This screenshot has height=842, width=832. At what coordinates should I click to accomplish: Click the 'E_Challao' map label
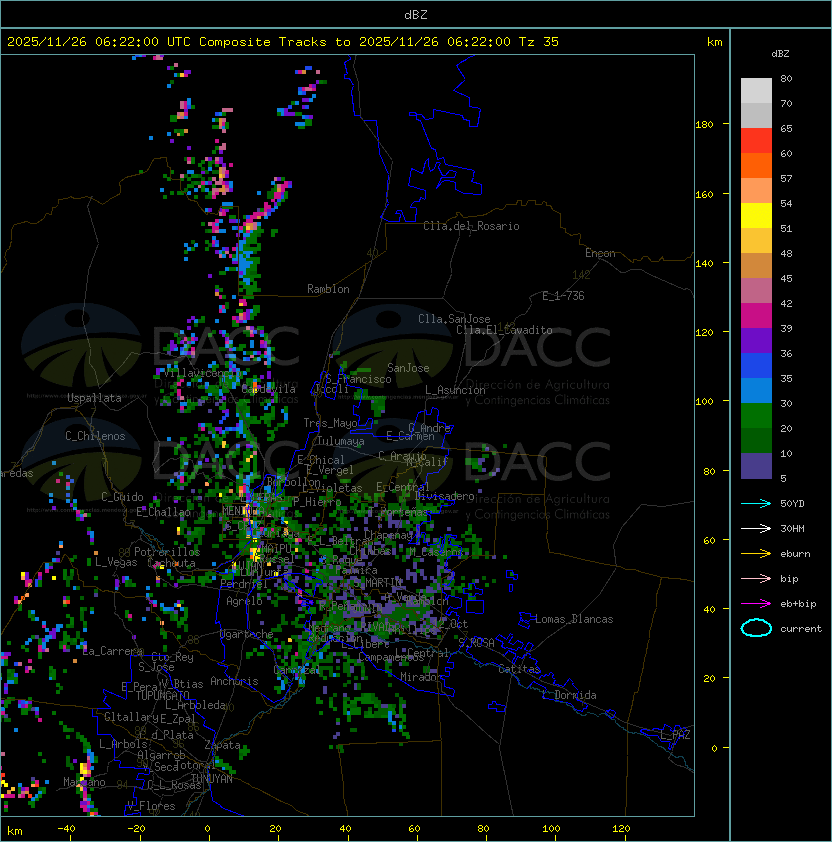(163, 512)
